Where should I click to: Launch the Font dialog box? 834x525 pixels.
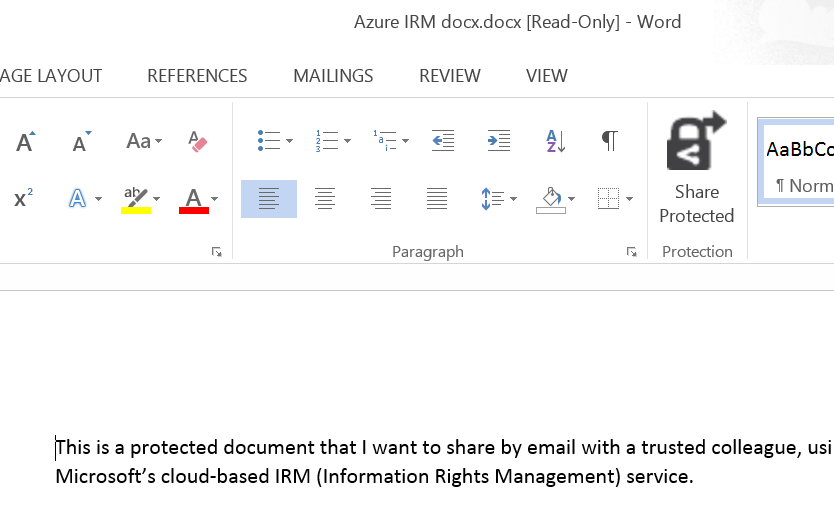tap(216, 252)
